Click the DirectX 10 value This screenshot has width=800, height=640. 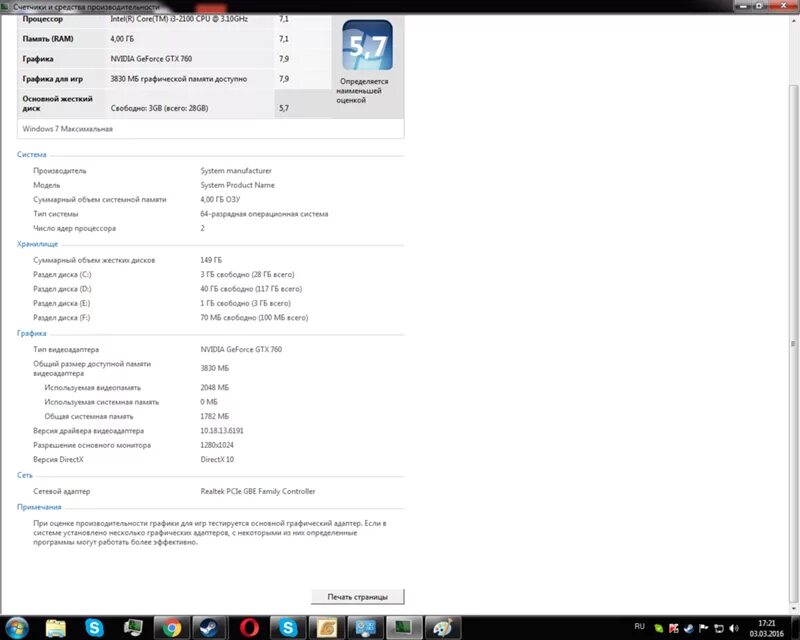(217, 459)
